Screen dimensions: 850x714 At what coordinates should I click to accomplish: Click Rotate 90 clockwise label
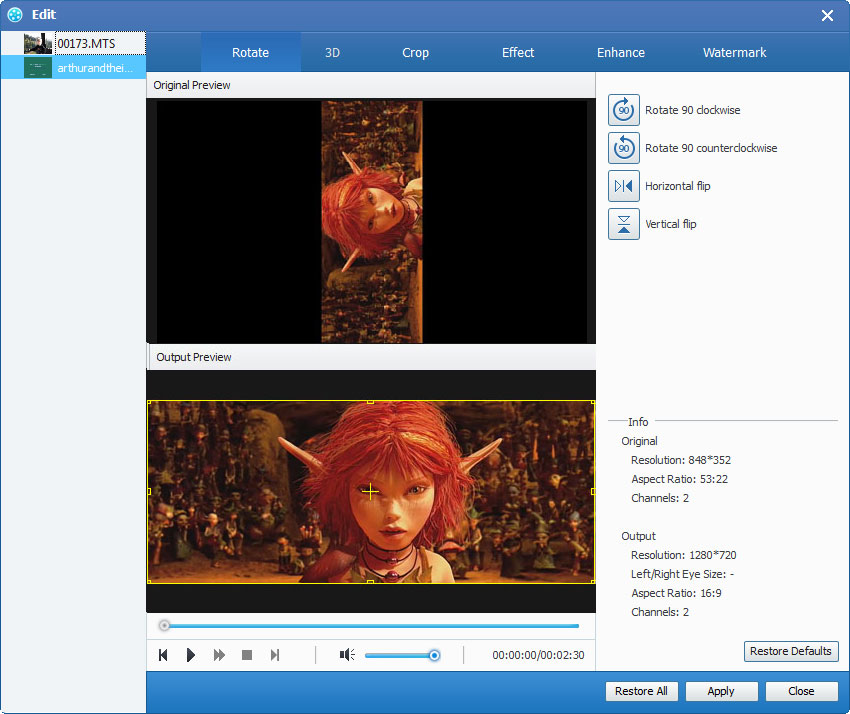[x=692, y=110]
